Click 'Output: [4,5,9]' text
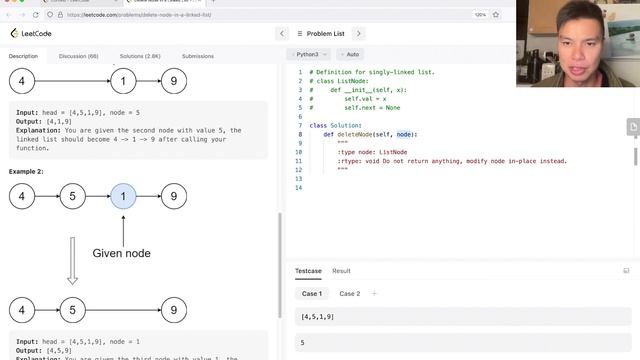640x360 pixels. coord(44,351)
